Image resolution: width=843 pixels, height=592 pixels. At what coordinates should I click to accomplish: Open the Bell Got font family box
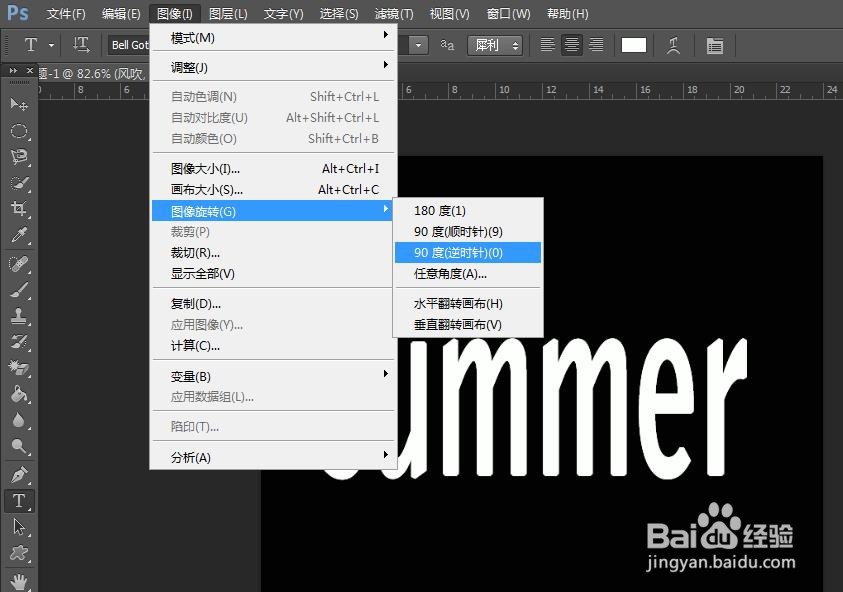point(129,45)
